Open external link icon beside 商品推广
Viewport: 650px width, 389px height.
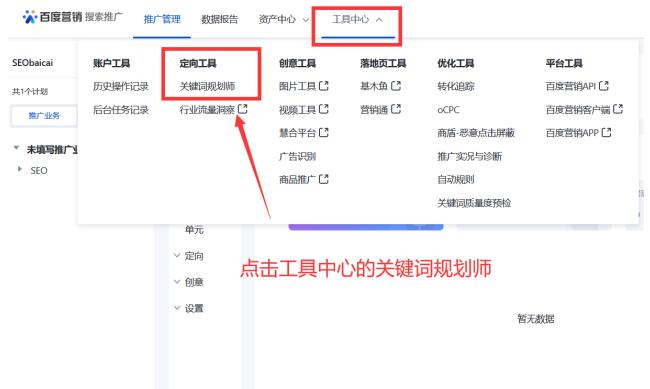[324, 179]
